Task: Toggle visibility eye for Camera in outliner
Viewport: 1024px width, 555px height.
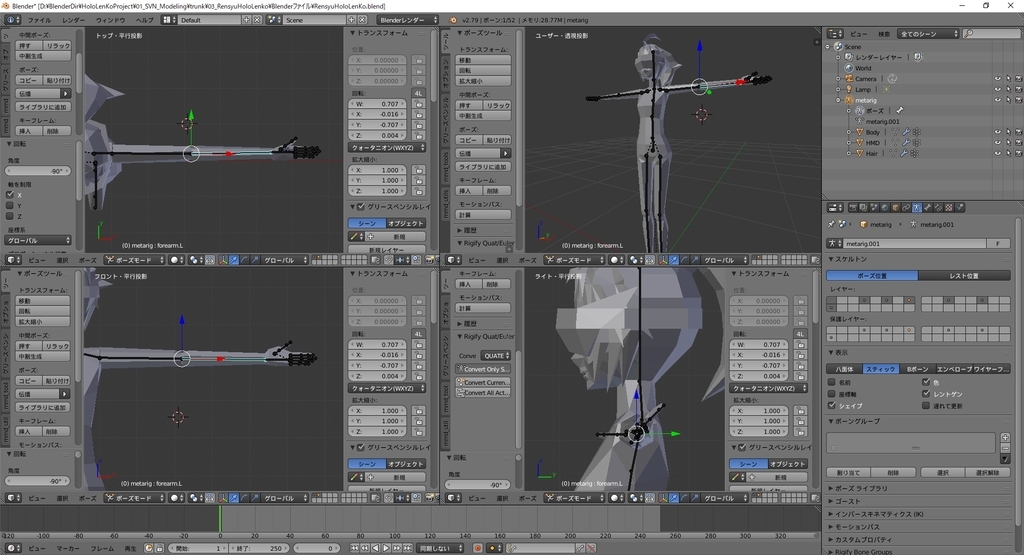Action: [x=997, y=78]
